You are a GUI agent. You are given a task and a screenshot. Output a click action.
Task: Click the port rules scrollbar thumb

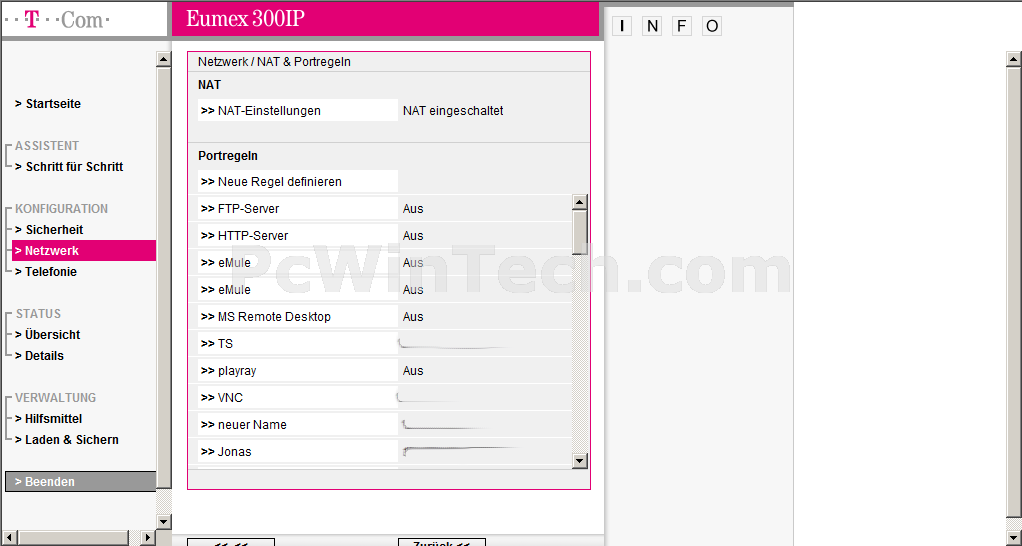coord(579,231)
